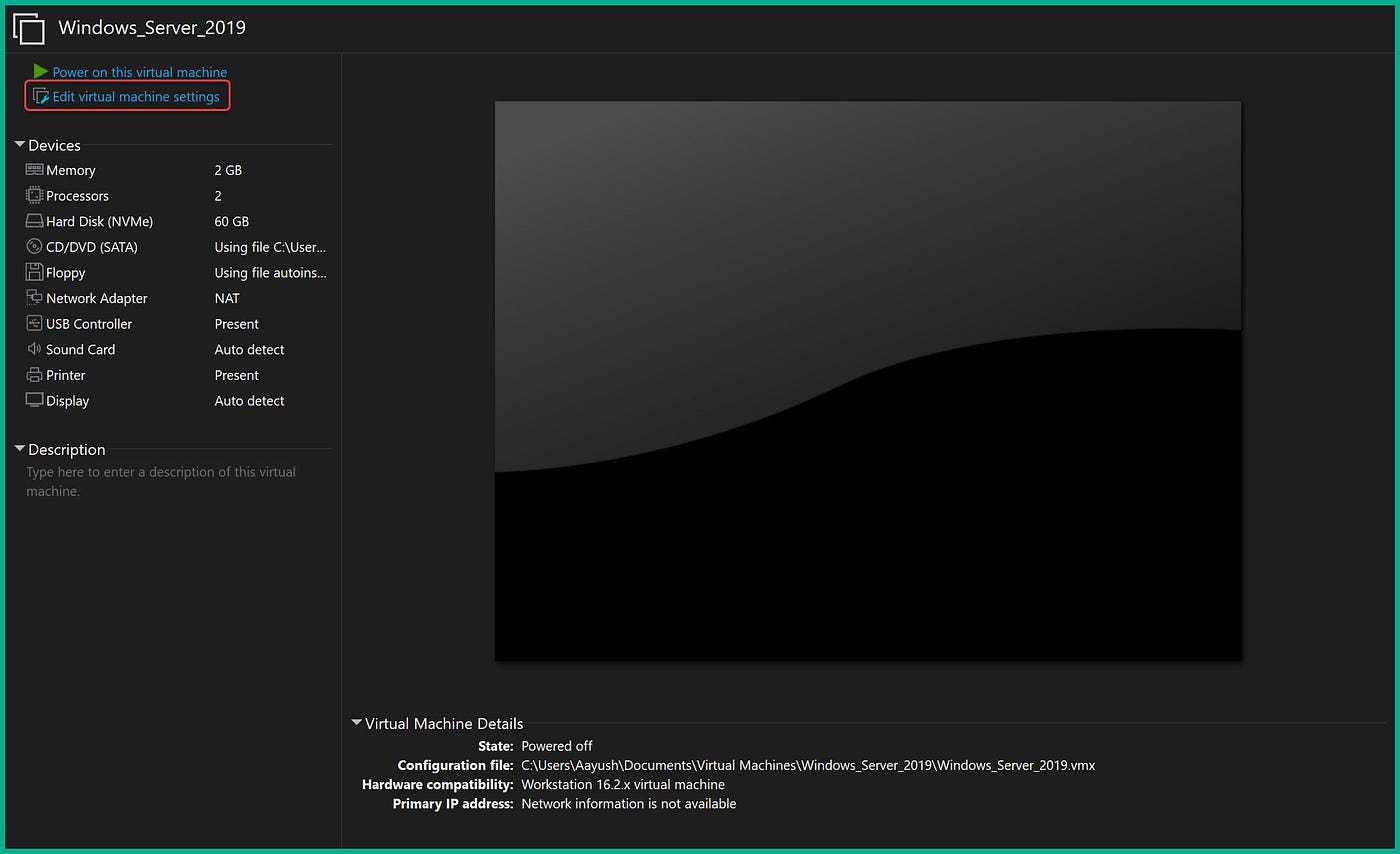
Task: Click the Sound Card speaker icon
Action: [x=34, y=349]
